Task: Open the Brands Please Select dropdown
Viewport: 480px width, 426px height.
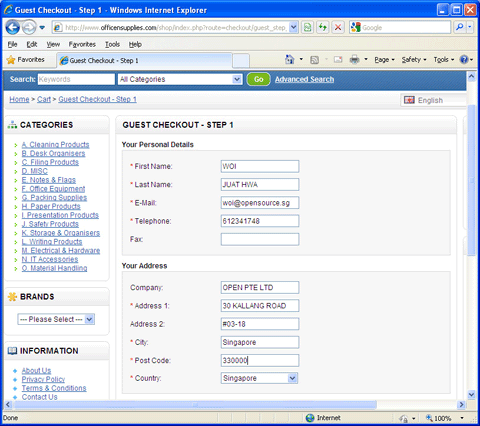Action: coord(56,319)
